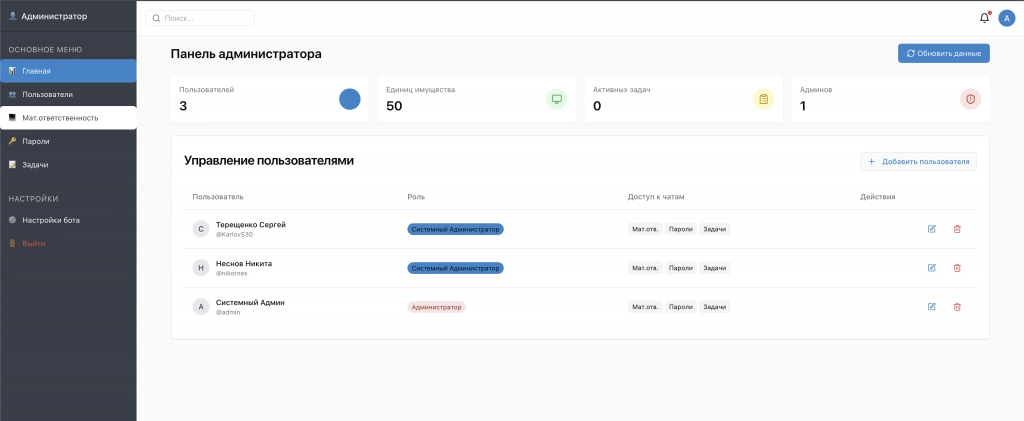
Task: Edit user Системный Админ with pencil icon
Action: coord(932,307)
